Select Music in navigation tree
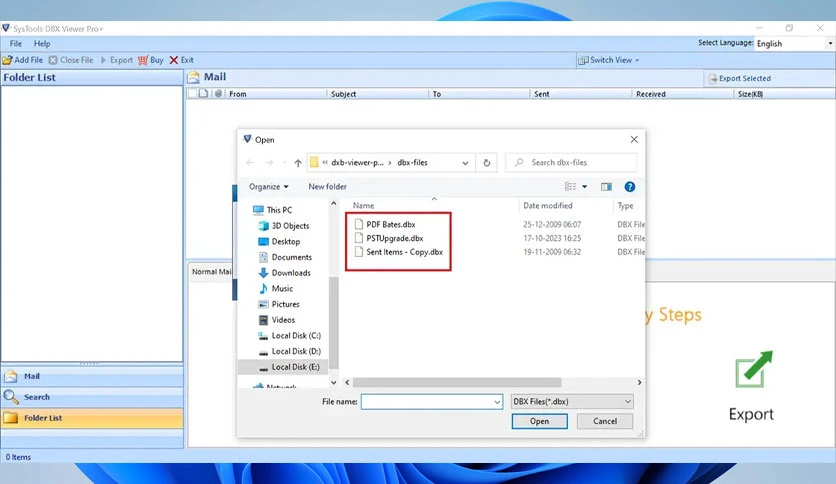The image size is (836, 484). 276,288
